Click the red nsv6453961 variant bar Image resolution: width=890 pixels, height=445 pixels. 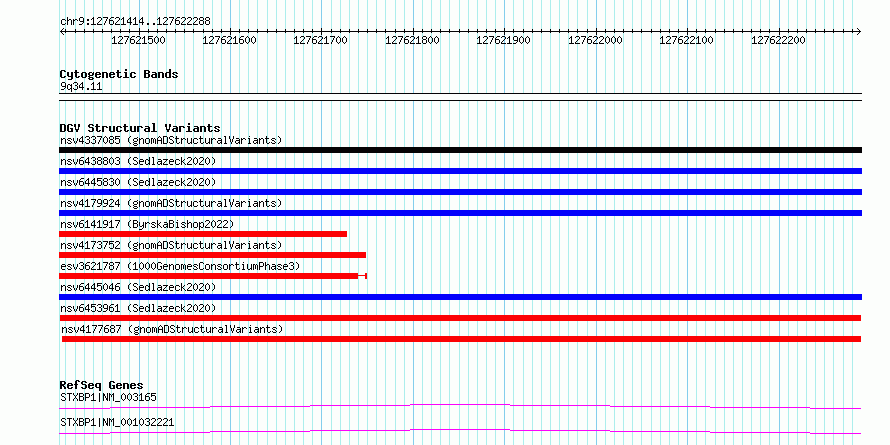pyautogui.click(x=460, y=318)
